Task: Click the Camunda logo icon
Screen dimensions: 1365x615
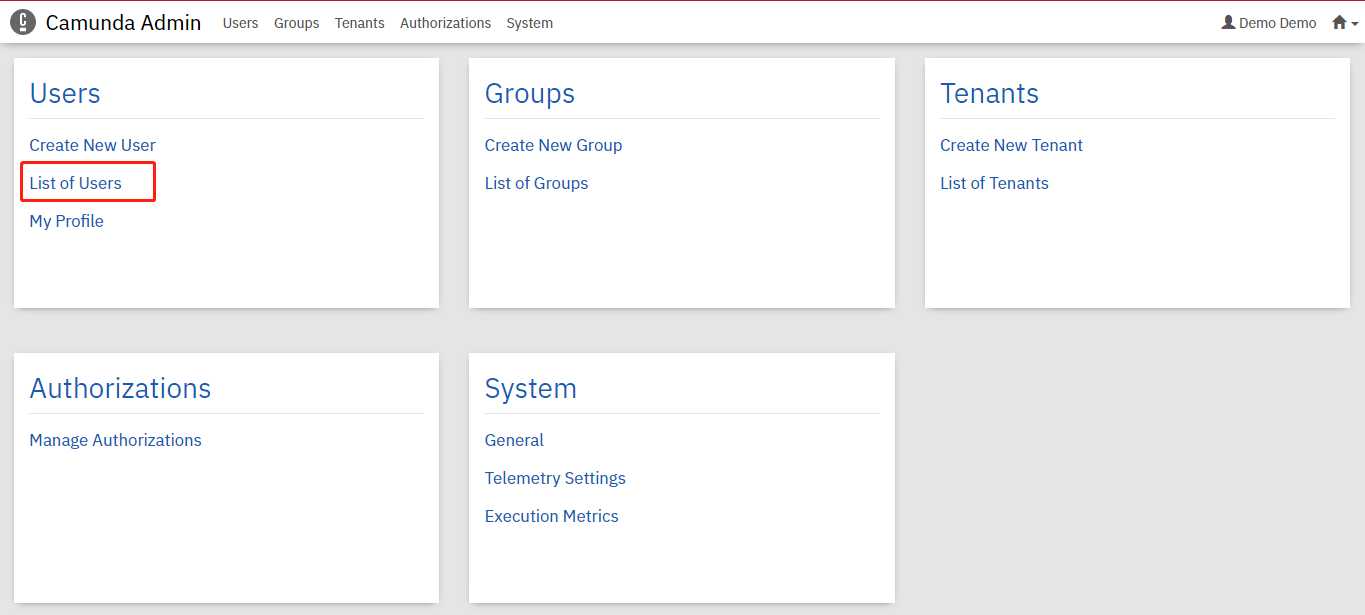Action: 23,22
